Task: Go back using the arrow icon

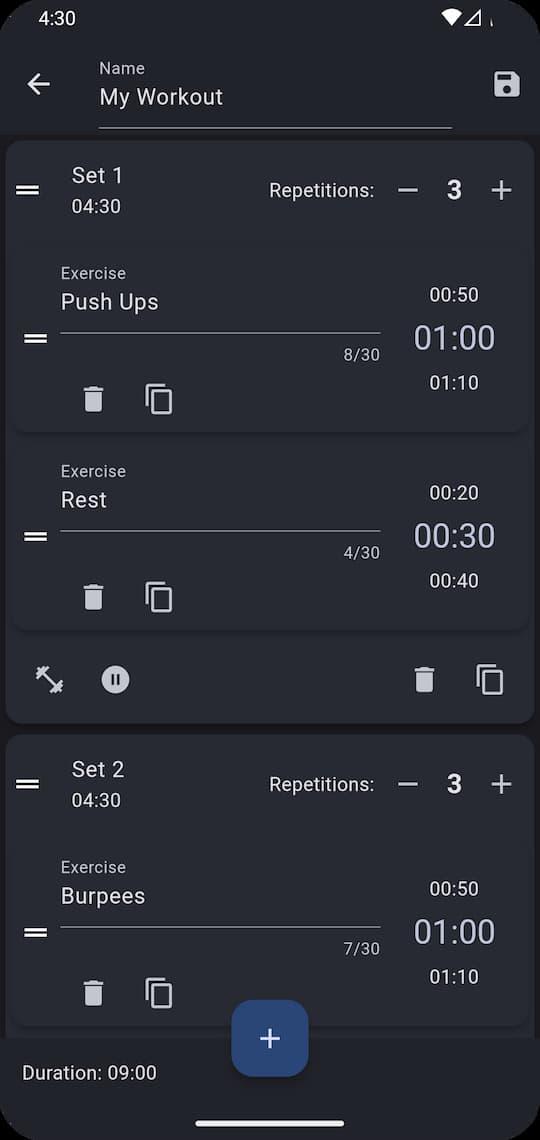Action: click(39, 84)
